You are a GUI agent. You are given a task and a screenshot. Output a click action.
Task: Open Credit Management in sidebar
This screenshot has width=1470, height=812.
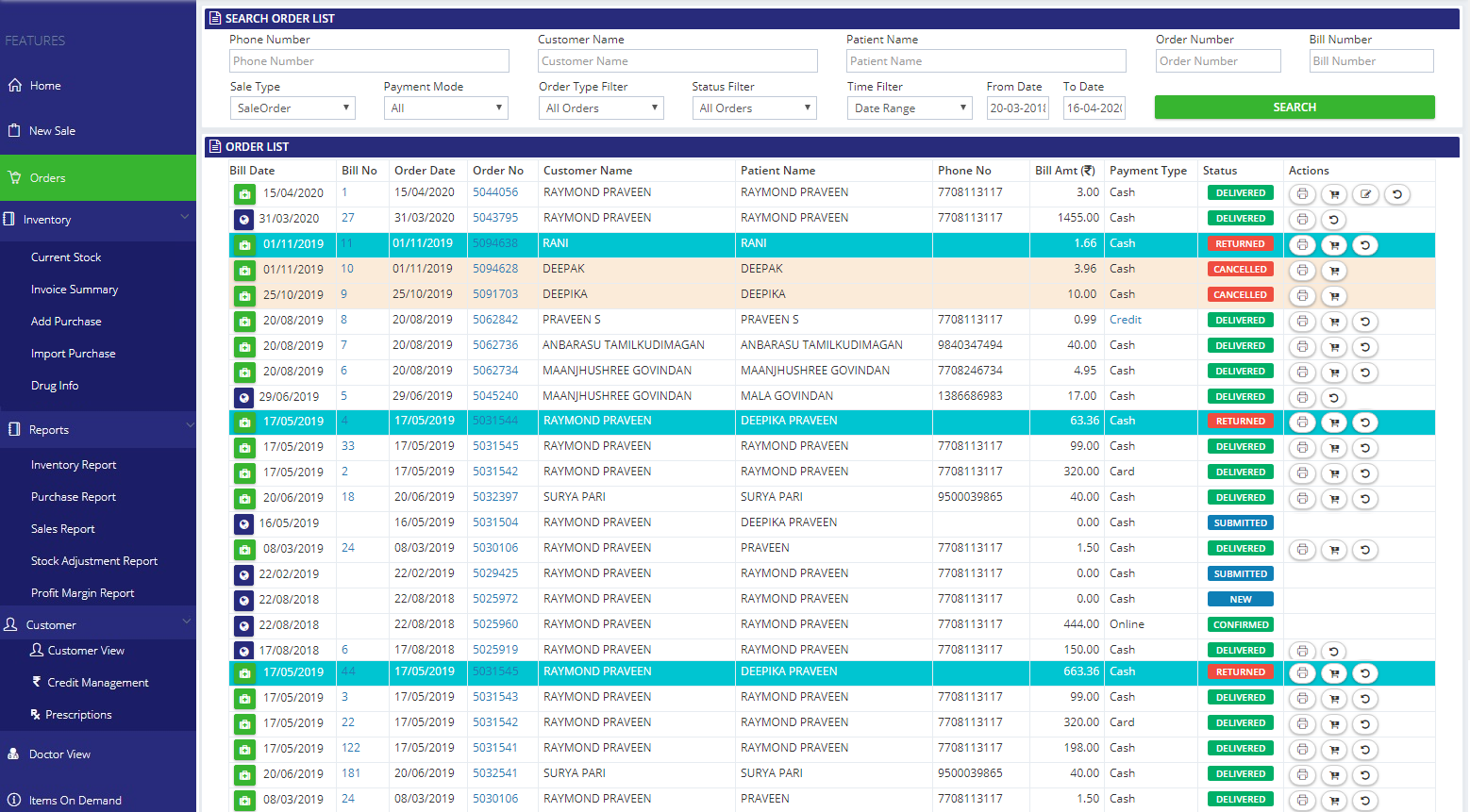(x=97, y=683)
